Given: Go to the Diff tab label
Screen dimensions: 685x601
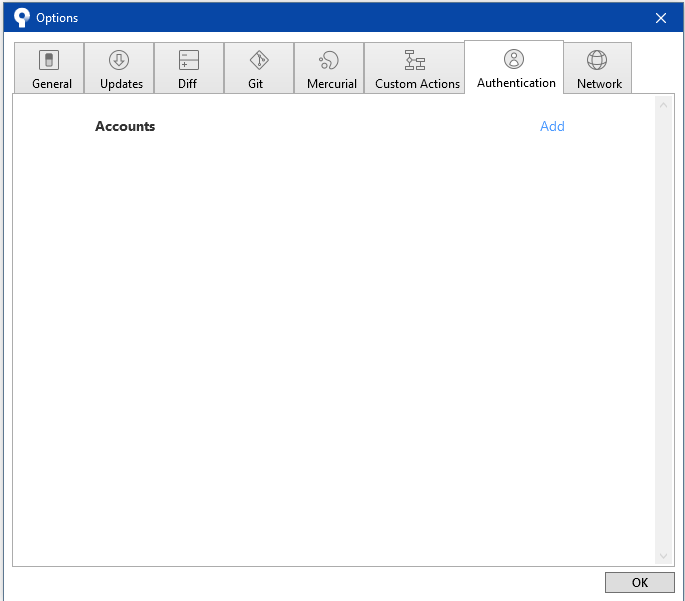Looking at the screenshot, I should click(187, 84).
